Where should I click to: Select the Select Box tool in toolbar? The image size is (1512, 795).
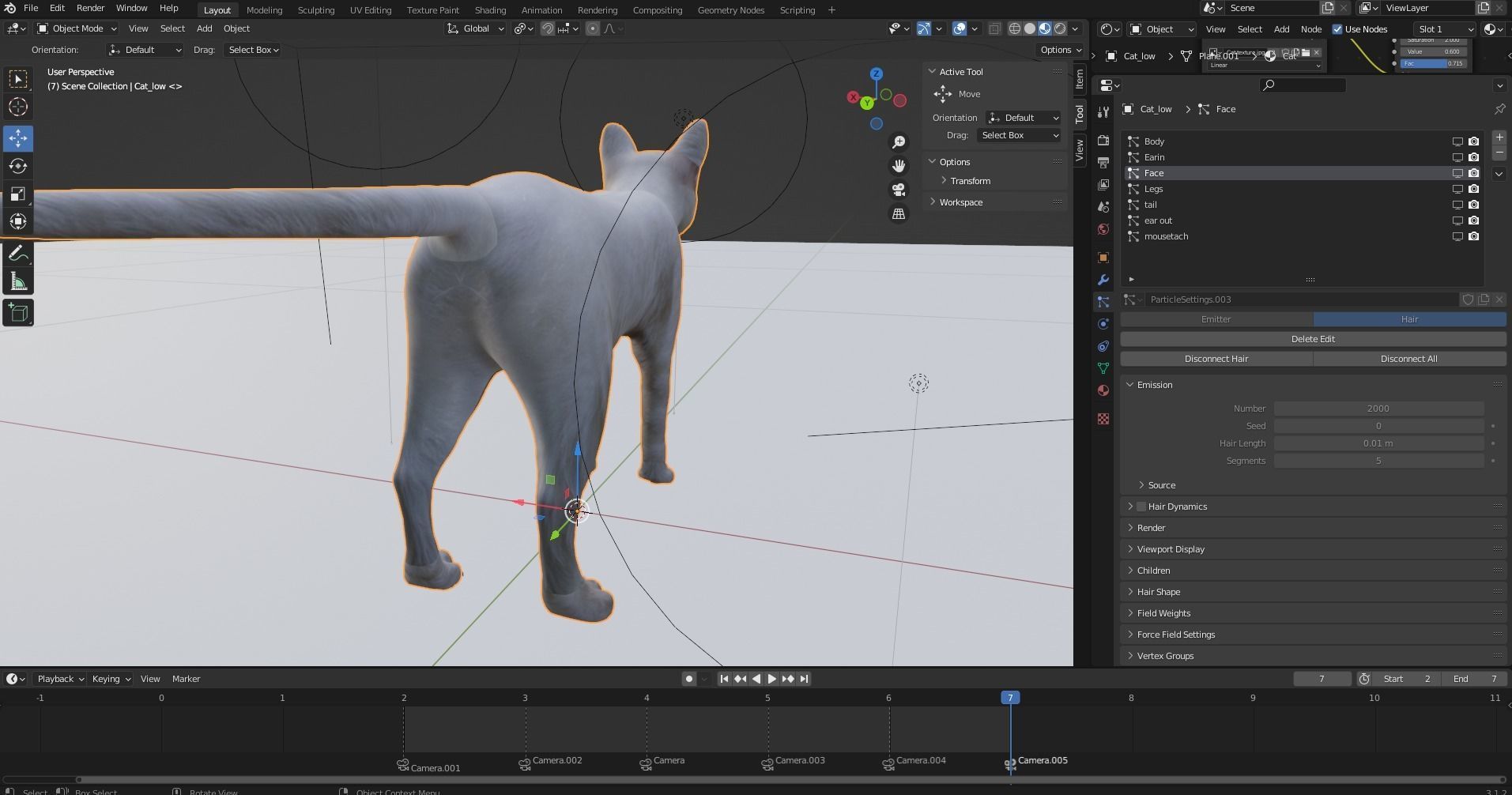point(17,79)
